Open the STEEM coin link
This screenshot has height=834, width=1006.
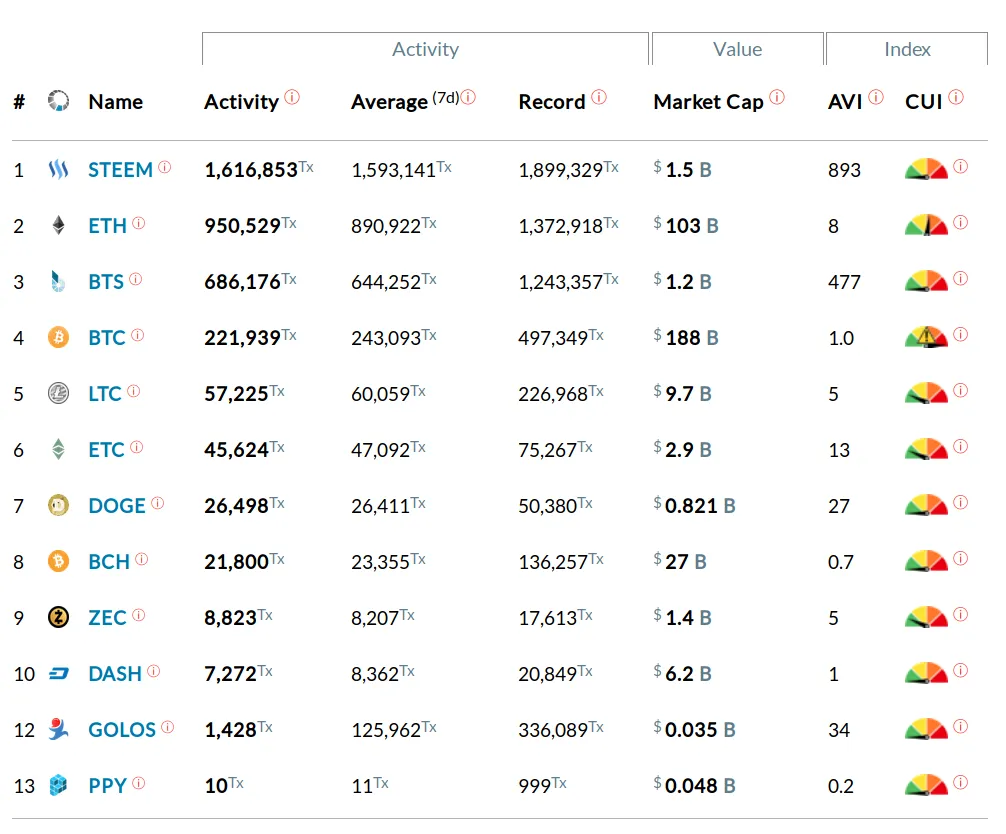tap(120, 170)
